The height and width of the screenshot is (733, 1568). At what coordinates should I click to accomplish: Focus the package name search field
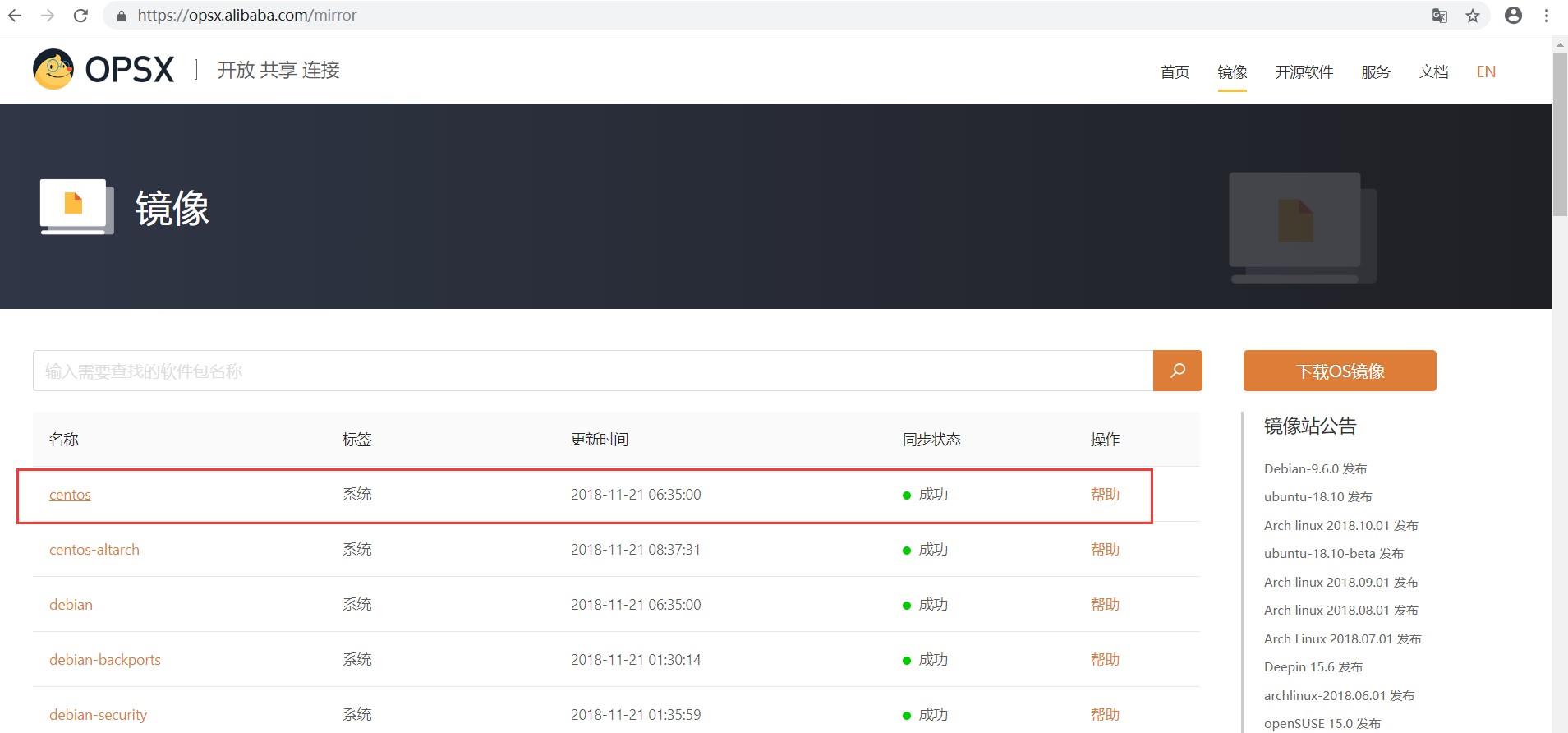click(x=593, y=371)
